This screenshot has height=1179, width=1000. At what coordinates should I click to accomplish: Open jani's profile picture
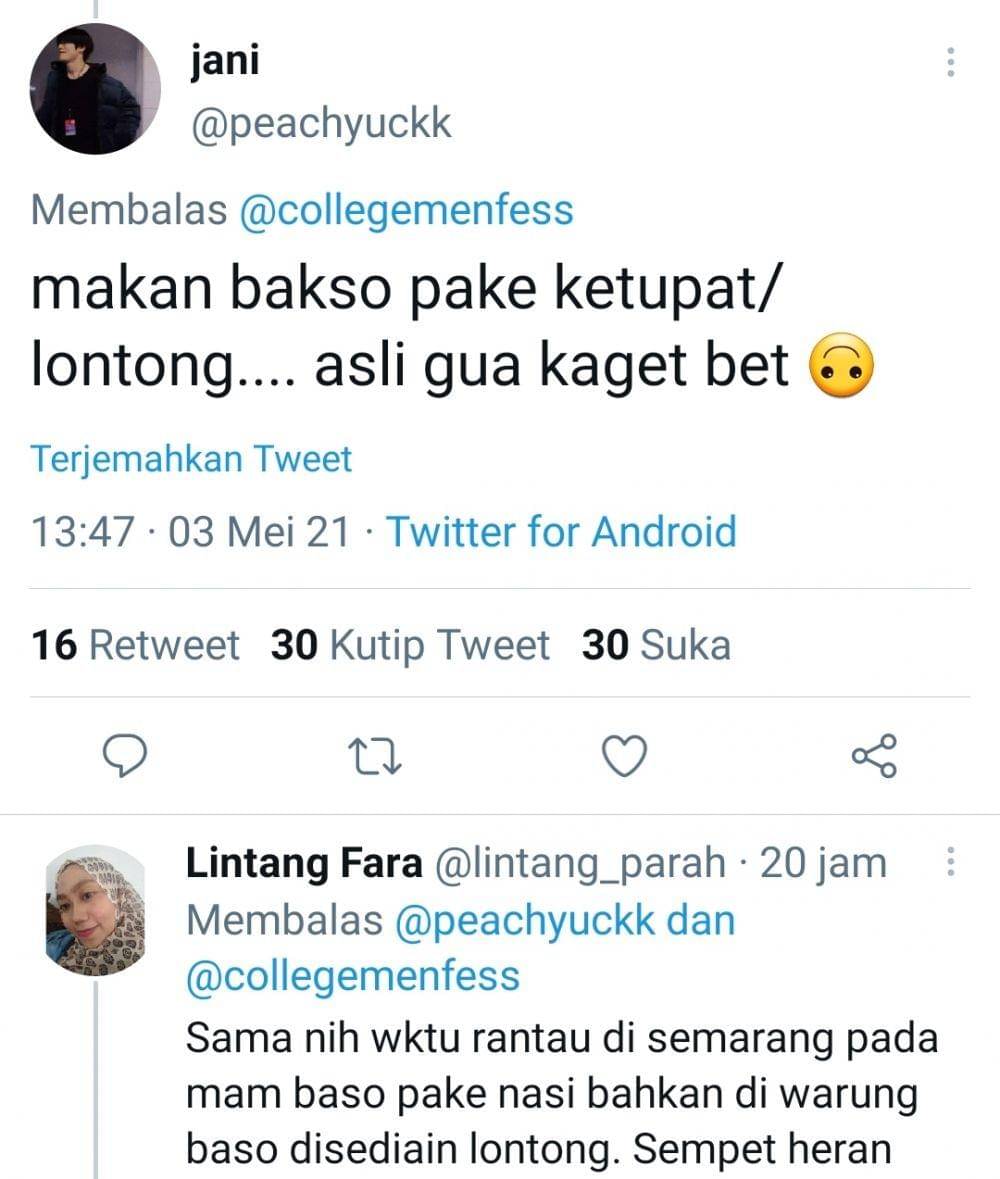pyautogui.click(x=95, y=89)
